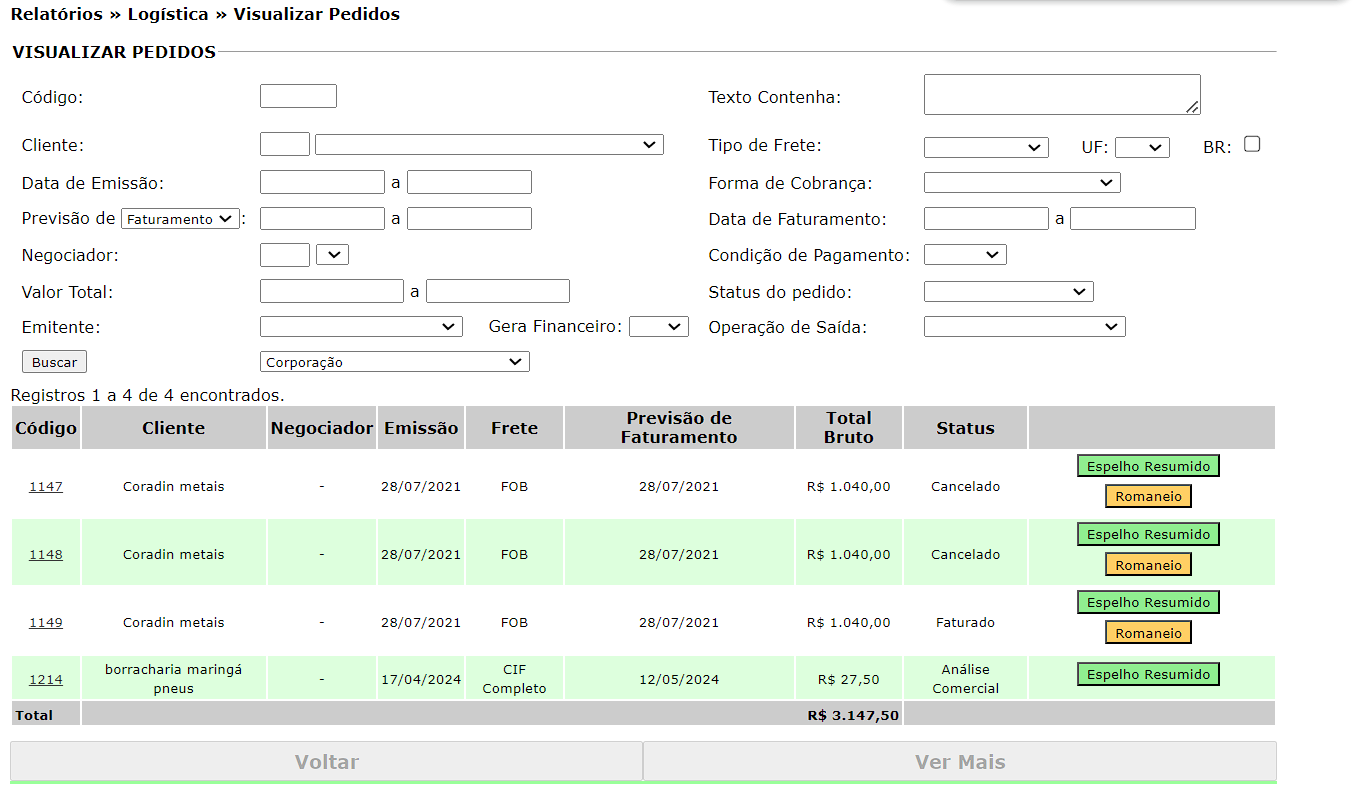Open the Corporação dropdown

pyautogui.click(x=394, y=362)
